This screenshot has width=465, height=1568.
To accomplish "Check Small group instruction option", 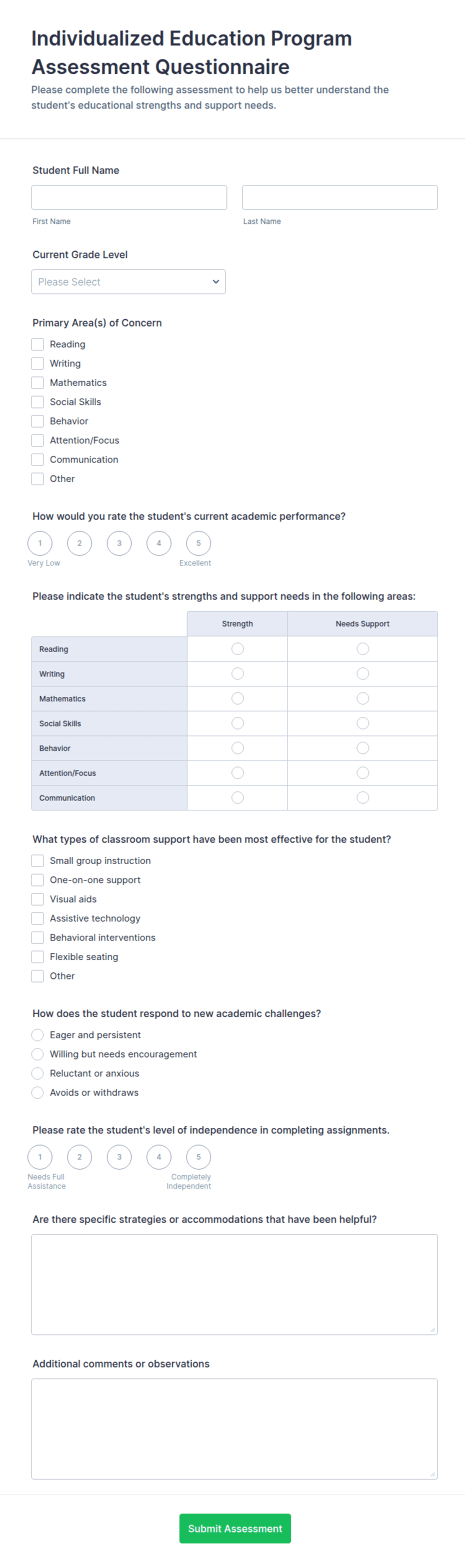I will coord(37,860).
